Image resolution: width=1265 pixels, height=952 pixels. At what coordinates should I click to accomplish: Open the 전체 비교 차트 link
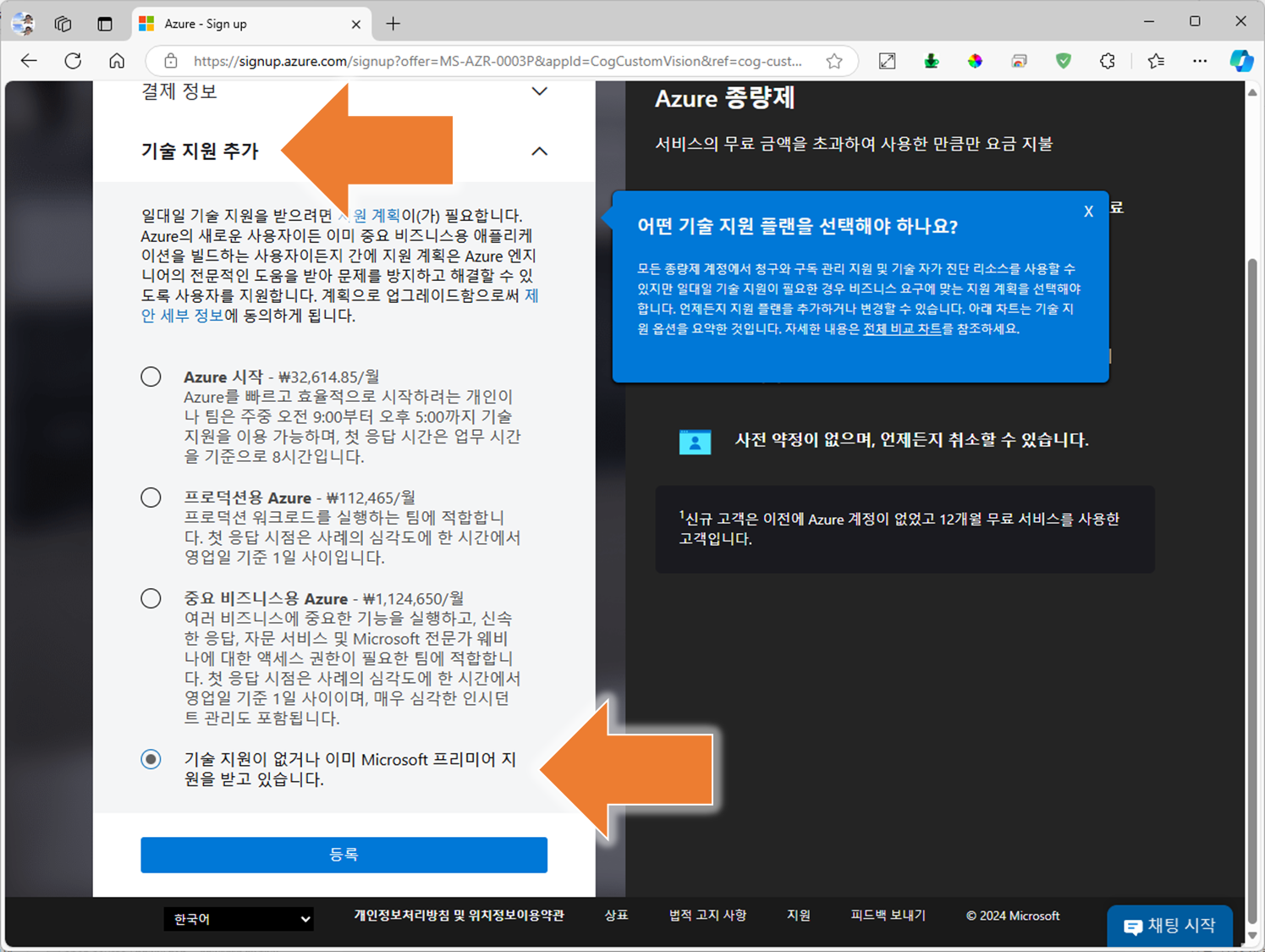pyautogui.click(x=902, y=328)
